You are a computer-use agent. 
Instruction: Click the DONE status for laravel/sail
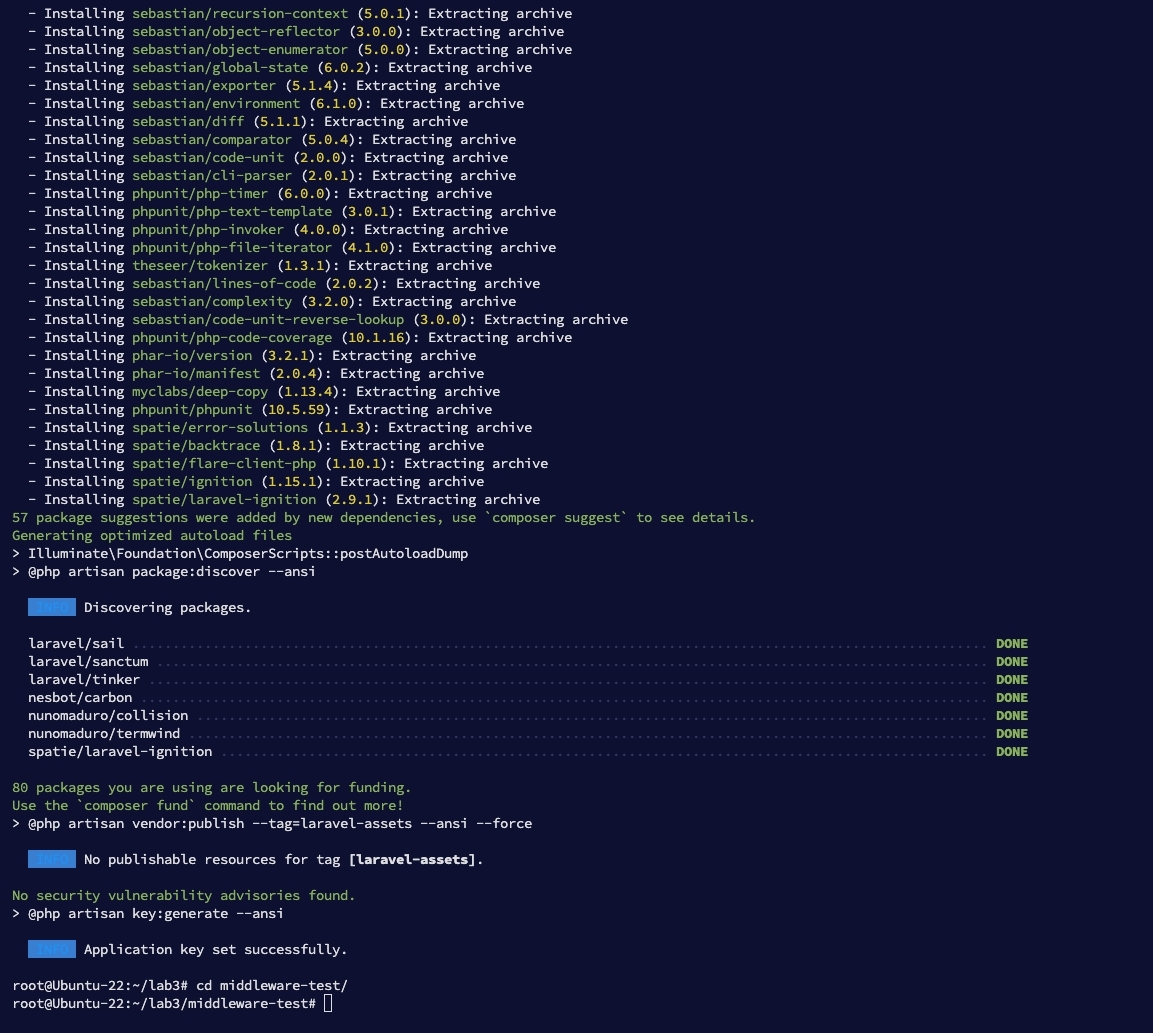click(1011, 643)
